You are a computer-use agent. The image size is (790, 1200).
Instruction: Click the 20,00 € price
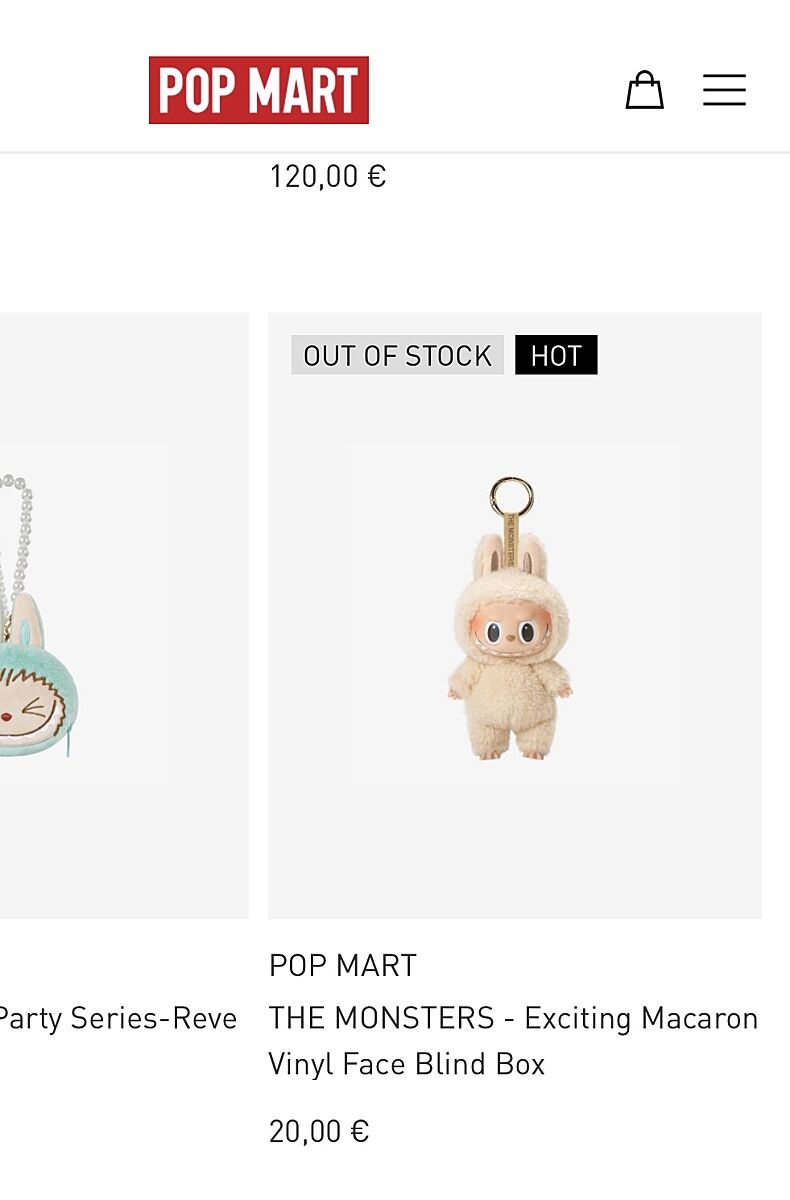319,1131
